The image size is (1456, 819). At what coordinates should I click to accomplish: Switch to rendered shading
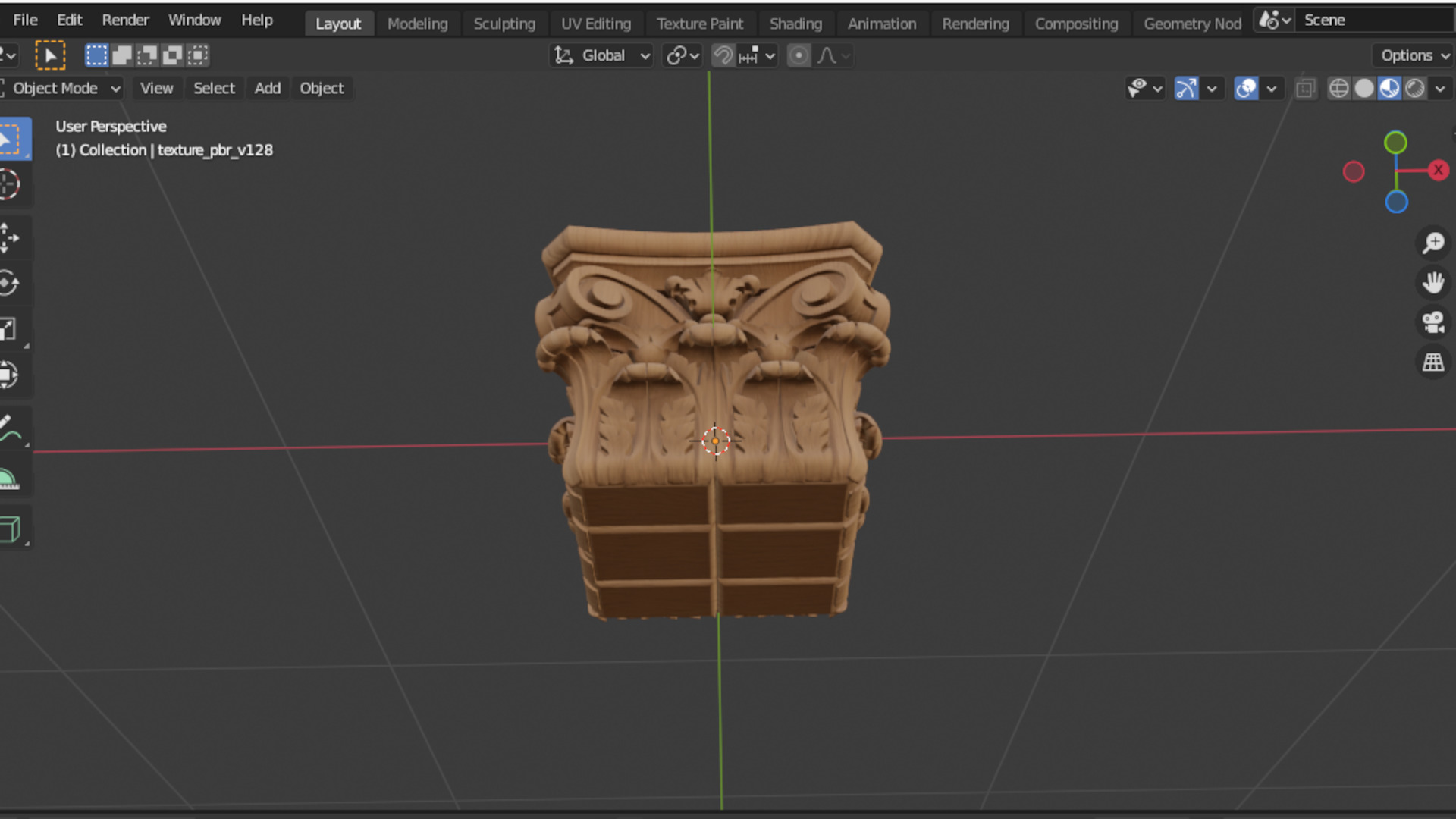click(1415, 89)
